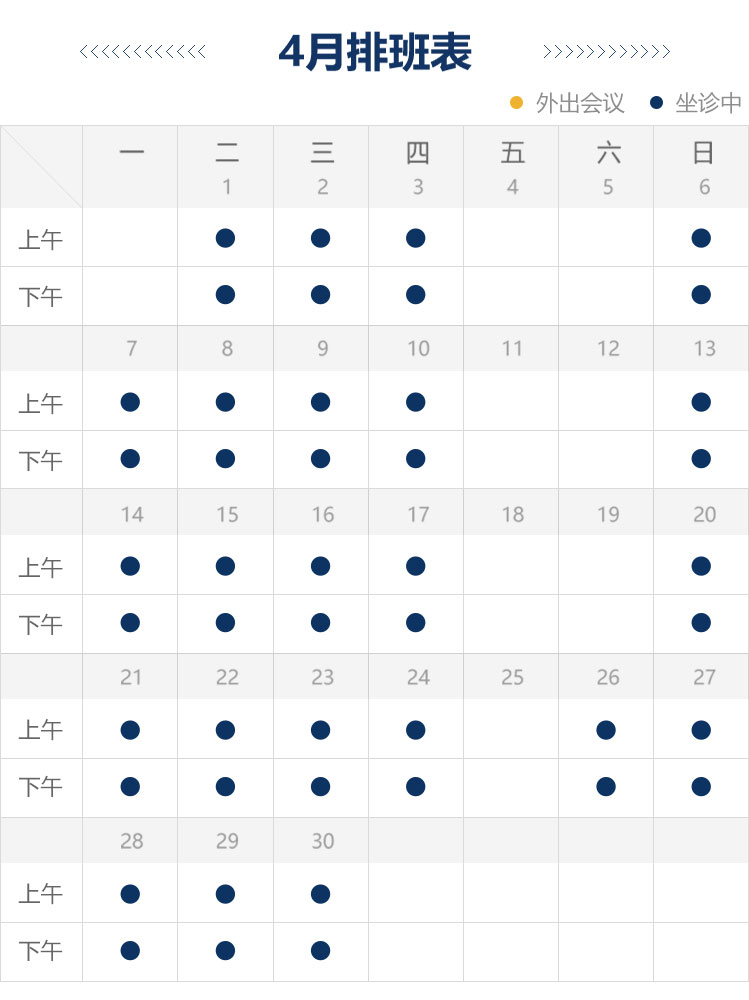
Task: Click the 4月排班表 title
Action: coord(374,53)
